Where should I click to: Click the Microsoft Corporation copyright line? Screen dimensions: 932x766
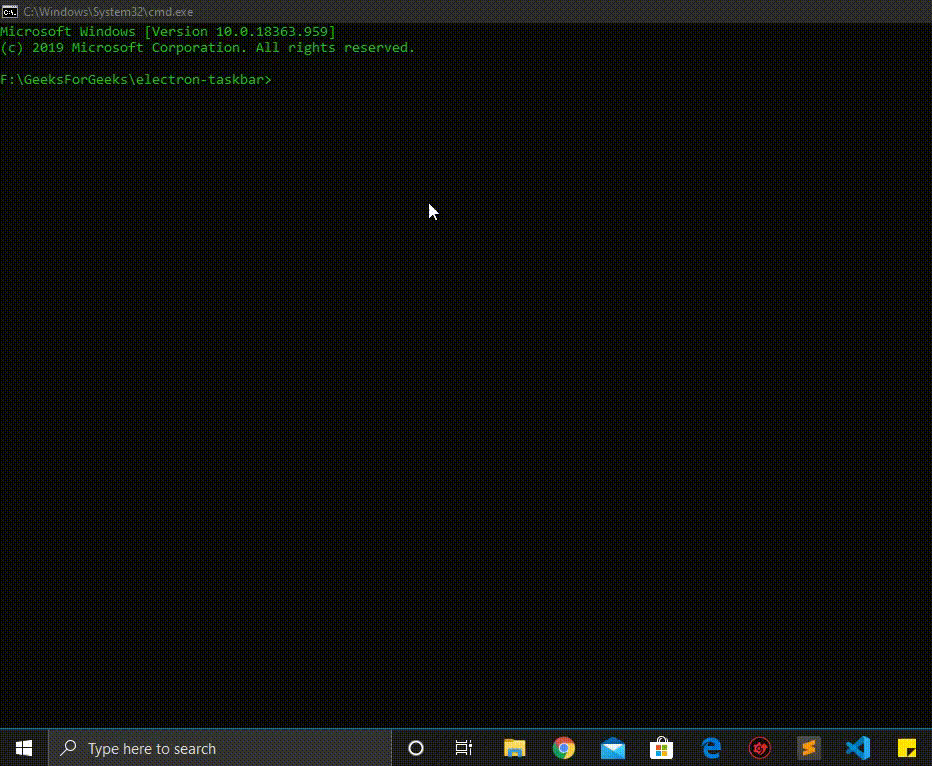[x=207, y=48]
